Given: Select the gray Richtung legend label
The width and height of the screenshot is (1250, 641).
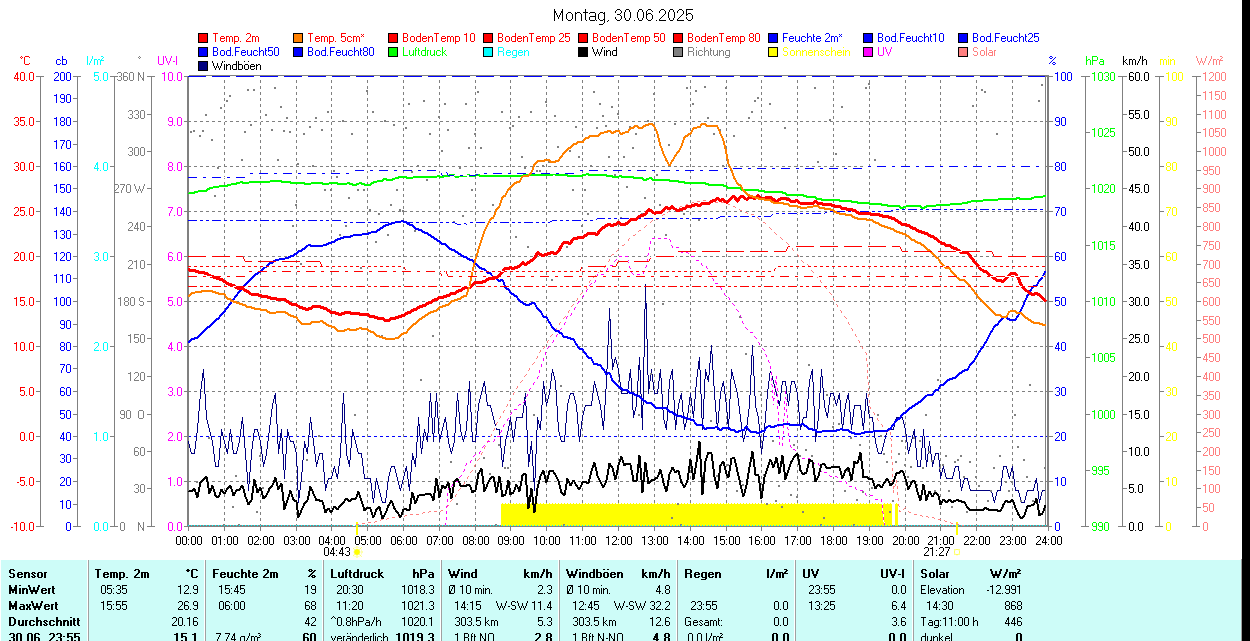Looking at the screenshot, I should click(709, 52).
